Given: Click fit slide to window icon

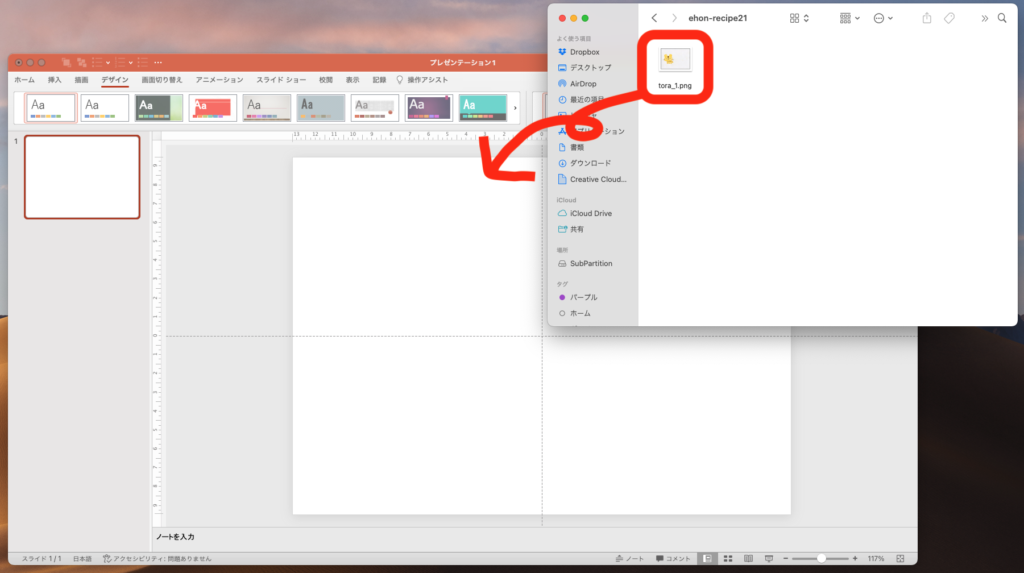Looking at the screenshot, I should (x=901, y=558).
